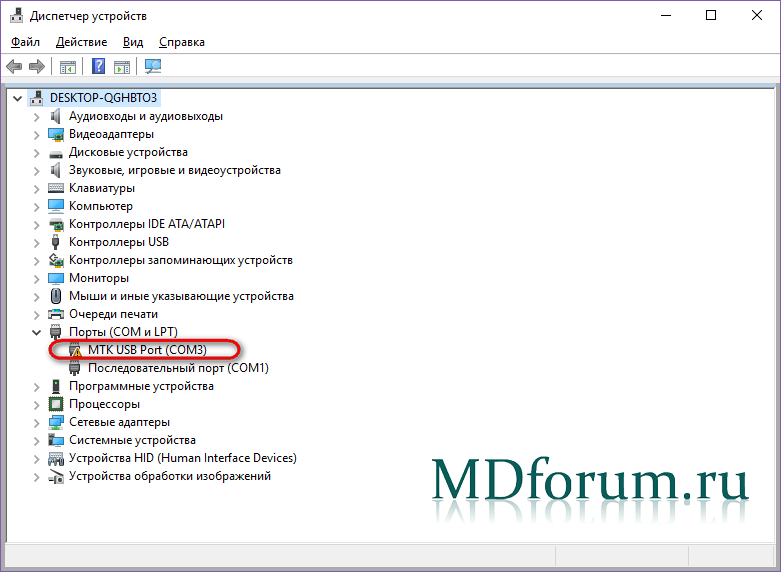Click the Сетевые адаптеры network icon
The height and width of the screenshot is (572, 781).
click(56, 422)
